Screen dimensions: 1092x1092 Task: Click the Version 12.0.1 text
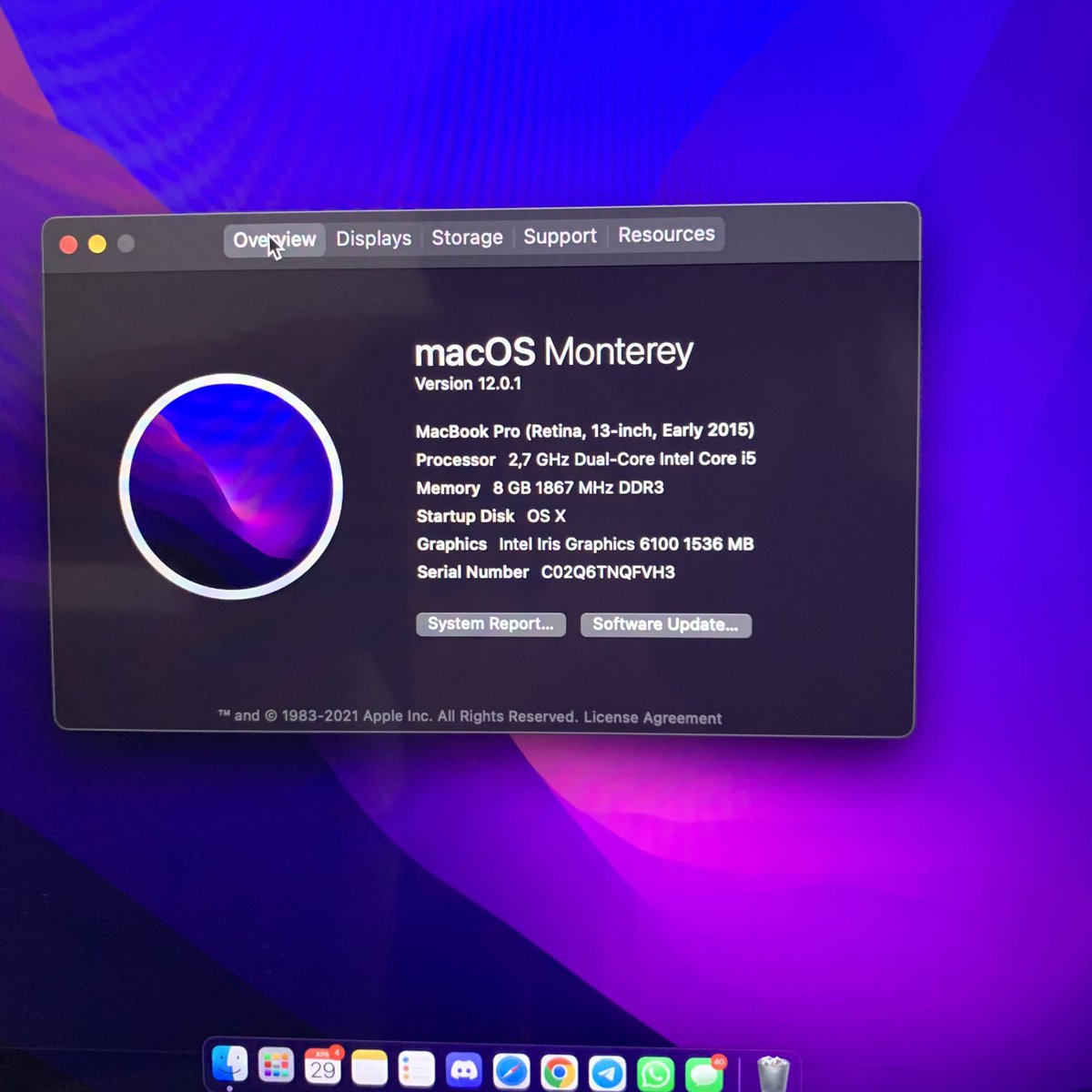468,384
